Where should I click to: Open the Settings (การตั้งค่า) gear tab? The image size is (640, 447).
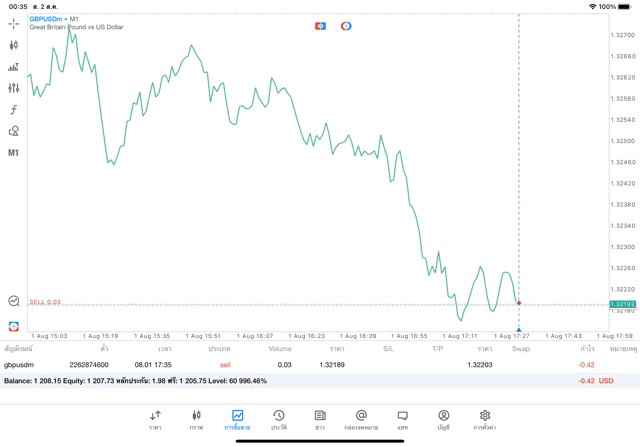(x=485, y=419)
